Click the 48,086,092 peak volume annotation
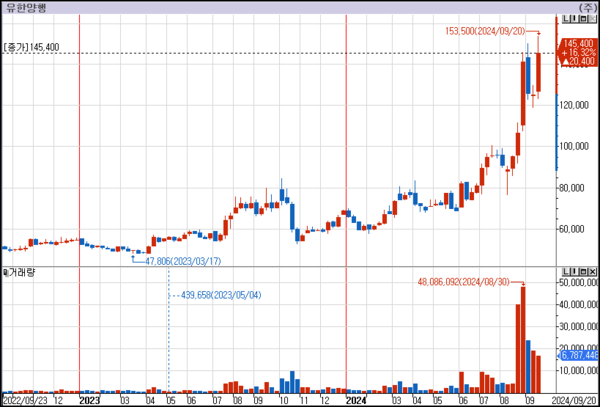Image resolution: width=600 pixels, height=407 pixels. coord(467,283)
